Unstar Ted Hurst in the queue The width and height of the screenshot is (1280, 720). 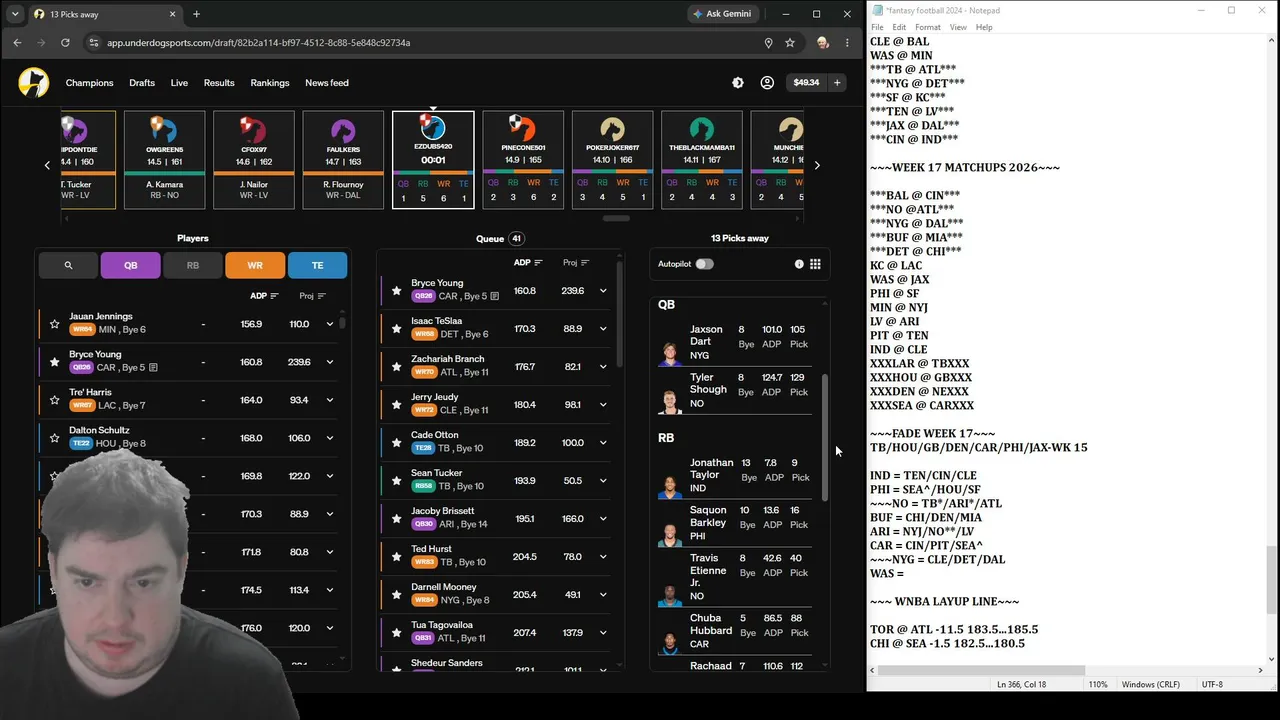click(x=397, y=557)
